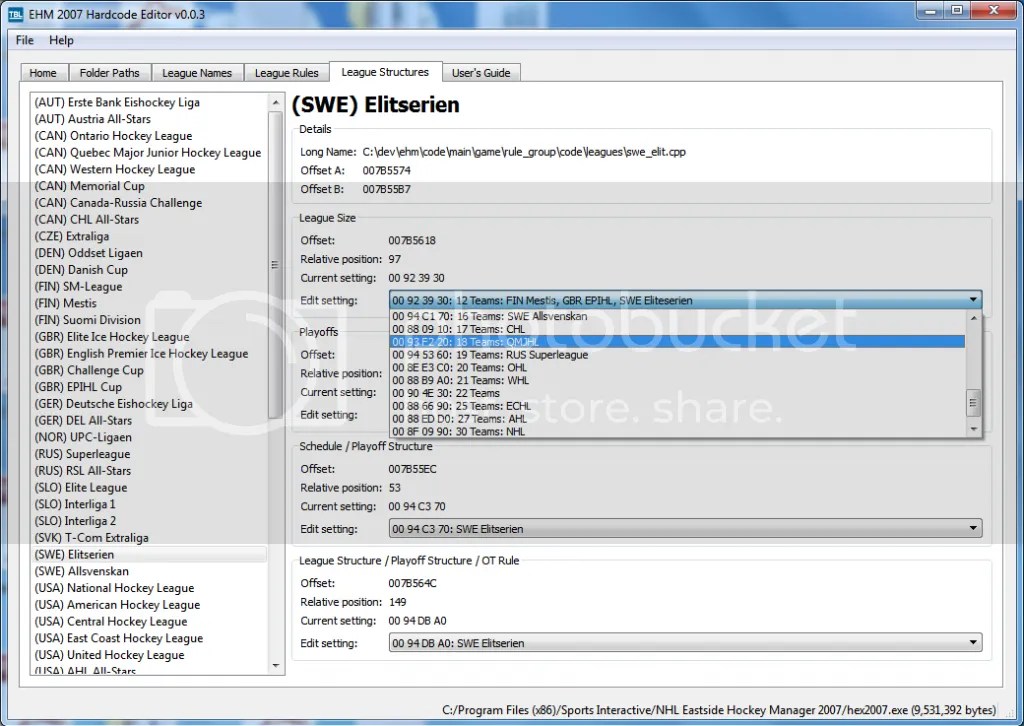Select (GER) DEL All-Stars
1024x726 pixels.
(150, 421)
